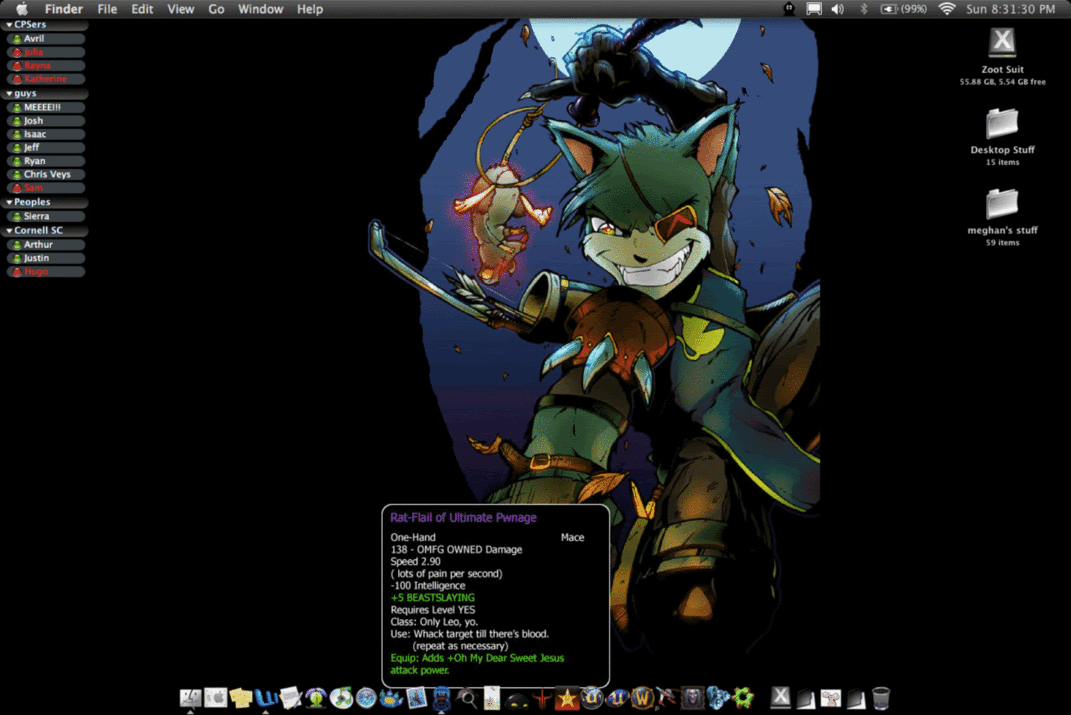Image resolution: width=1071 pixels, height=715 pixels.
Task: Open the Finder menu
Action: [x=64, y=9]
